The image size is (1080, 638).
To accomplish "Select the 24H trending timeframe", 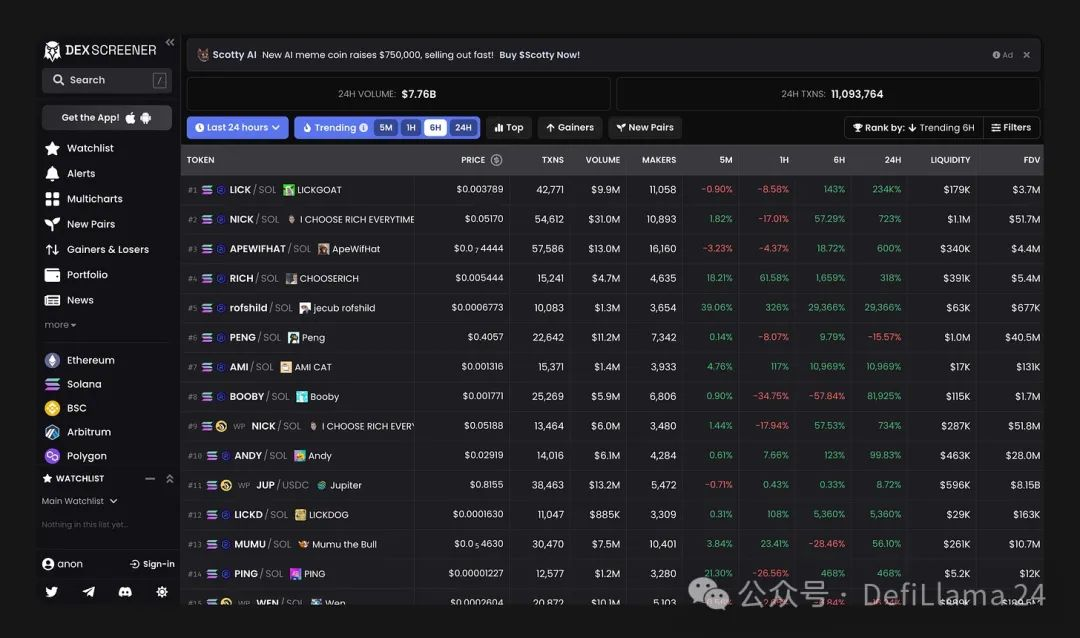I will (463, 128).
